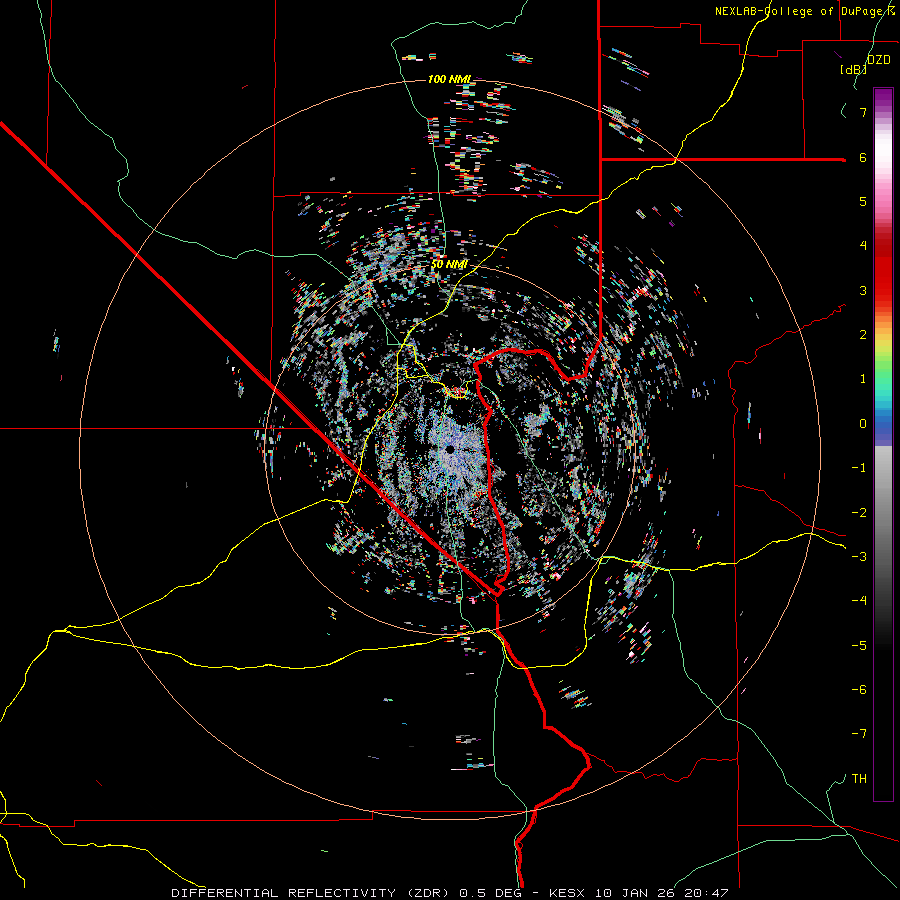The width and height of the screenshot is (900, 900).
Task: Click the color scale value 1
Action: point(863,379)
